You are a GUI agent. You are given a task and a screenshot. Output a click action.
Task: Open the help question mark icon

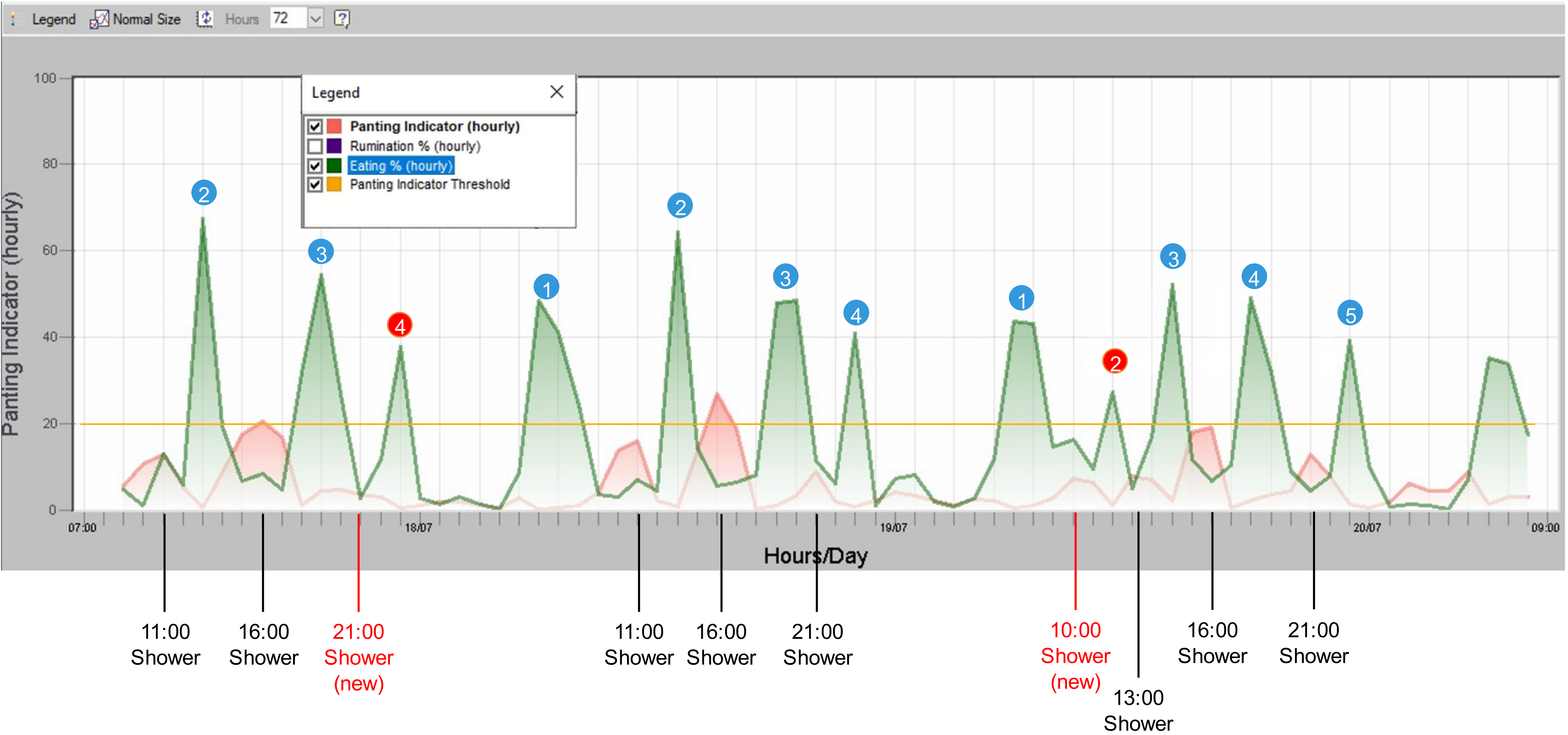point(341,19)
